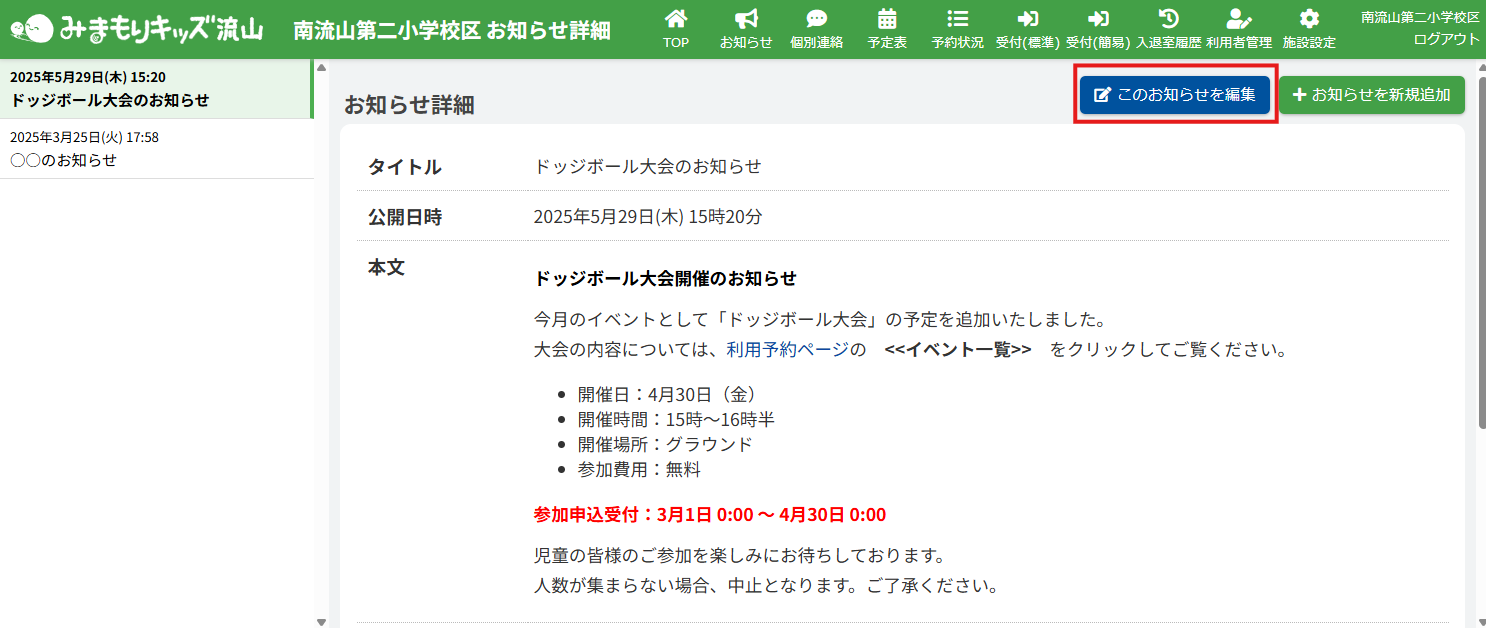Click the sidebar list scroll-up arrow

click(x=321, y=67)
